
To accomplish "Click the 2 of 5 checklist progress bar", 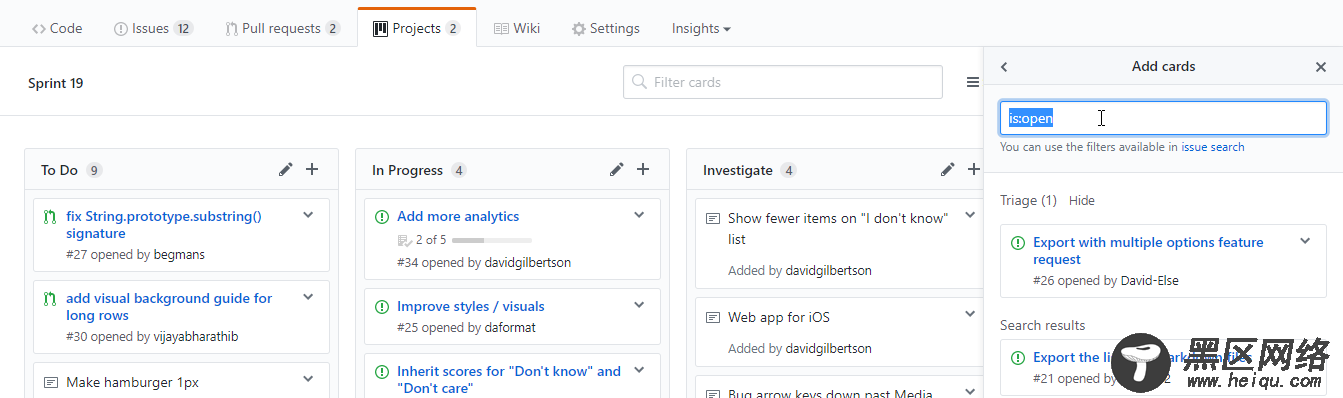I will coord(492,240).
